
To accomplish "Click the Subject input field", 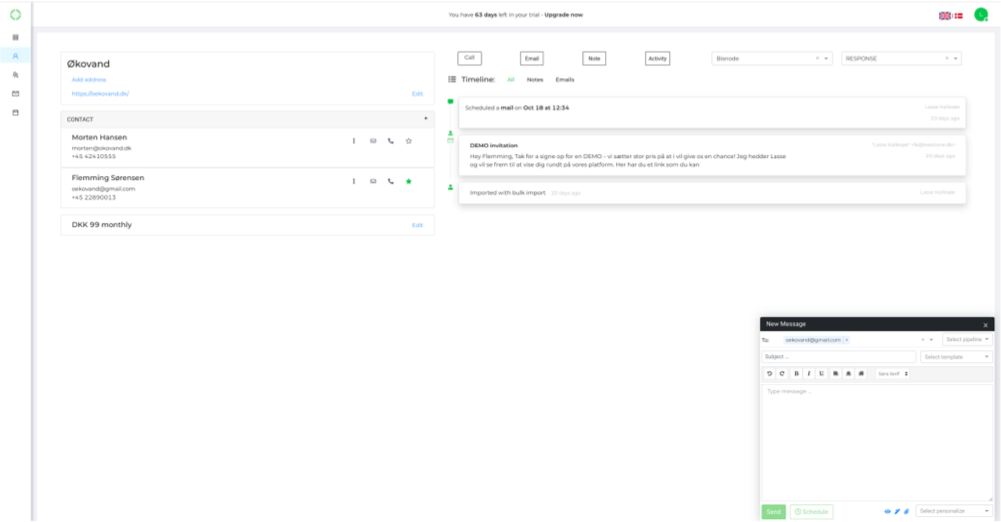I will (x=838, y=357).
